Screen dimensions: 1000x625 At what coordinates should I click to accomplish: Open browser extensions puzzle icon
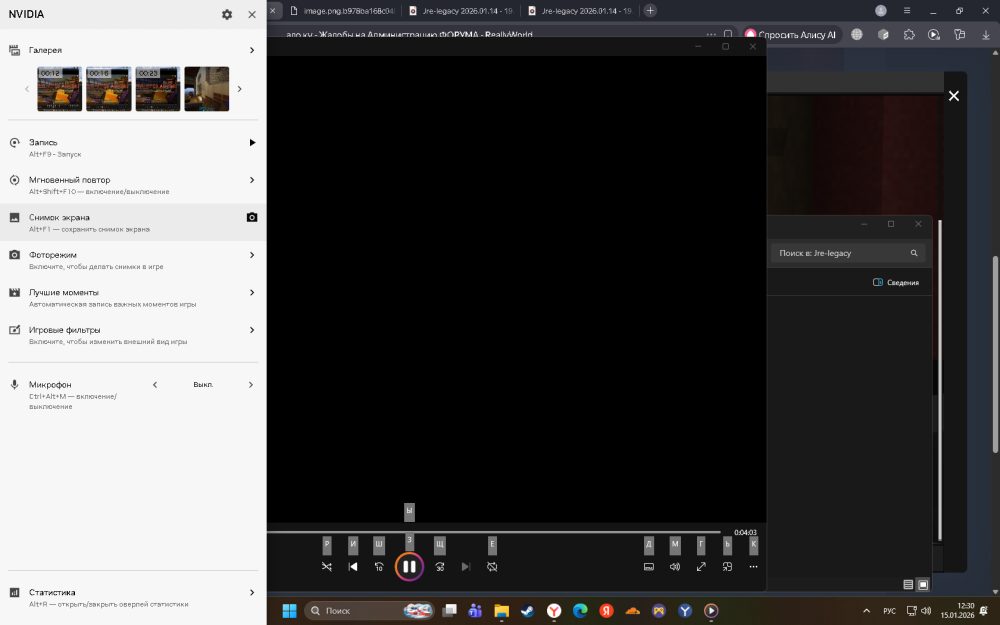click(x=909, y=34)
